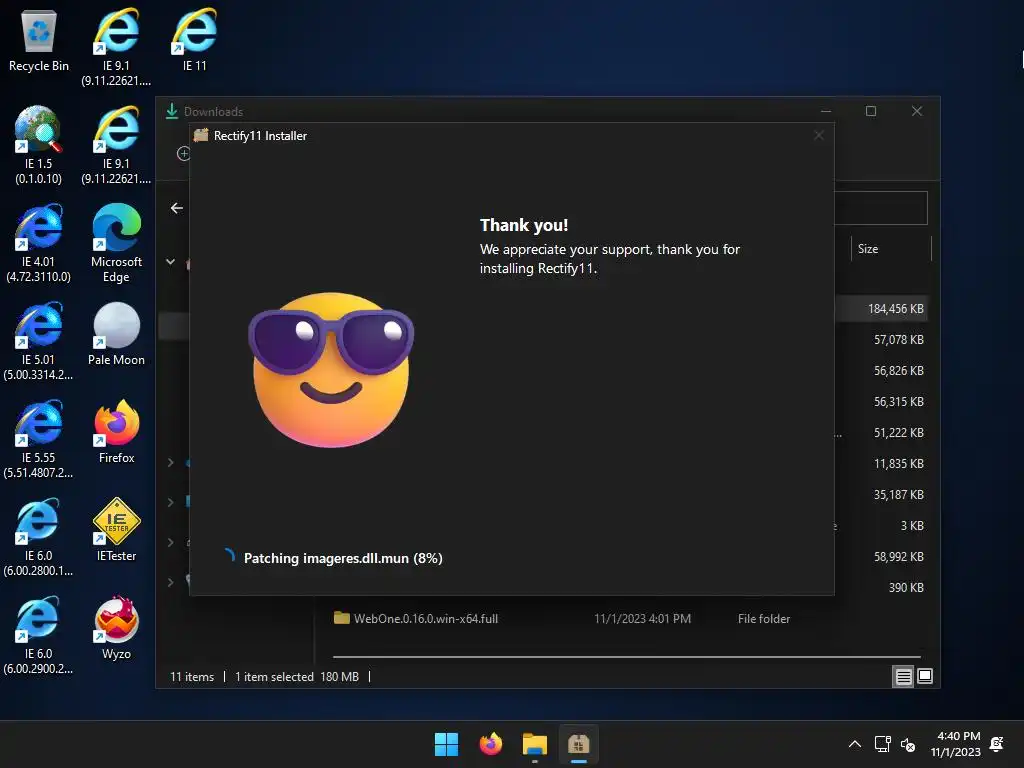1024x768 pixels.
Task: Click the 11/1/2023 4:01 PM date cell
Action: pos(642,618)
